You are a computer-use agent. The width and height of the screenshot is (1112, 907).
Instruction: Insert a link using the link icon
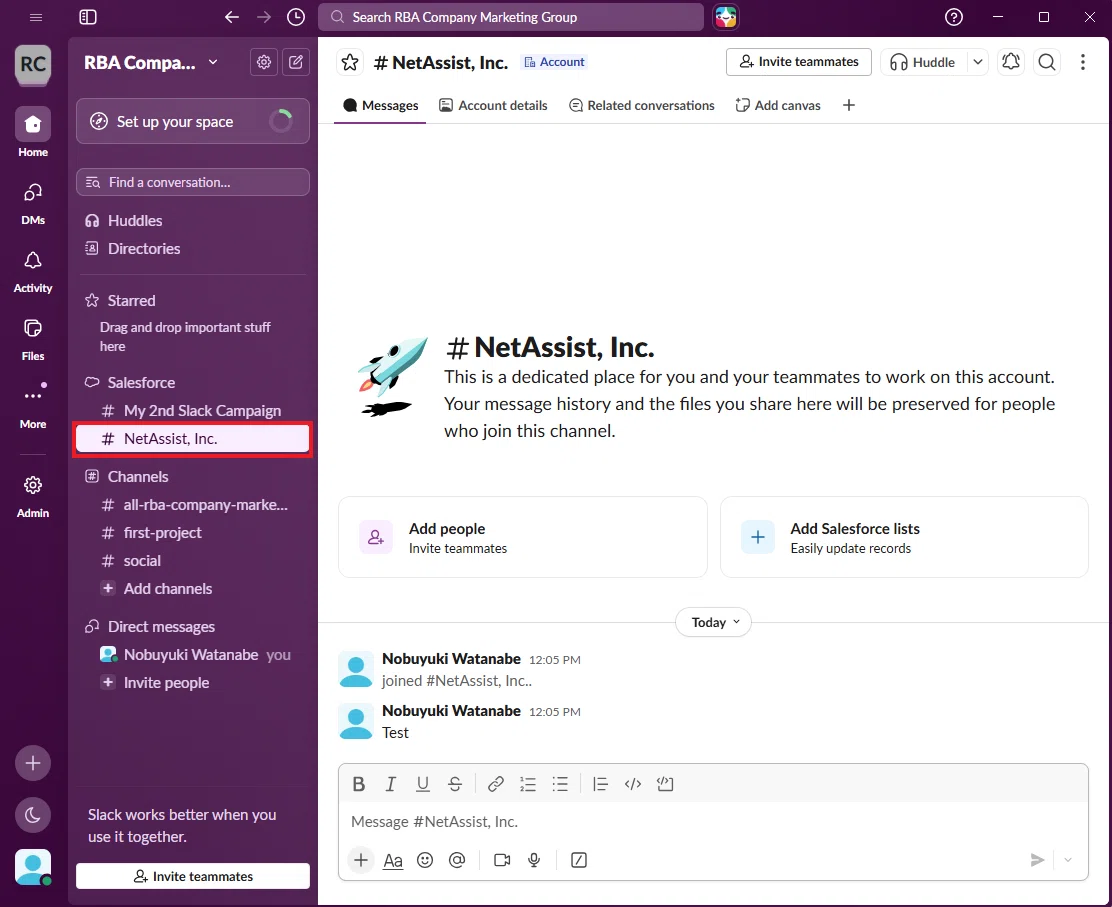(496, 784)
